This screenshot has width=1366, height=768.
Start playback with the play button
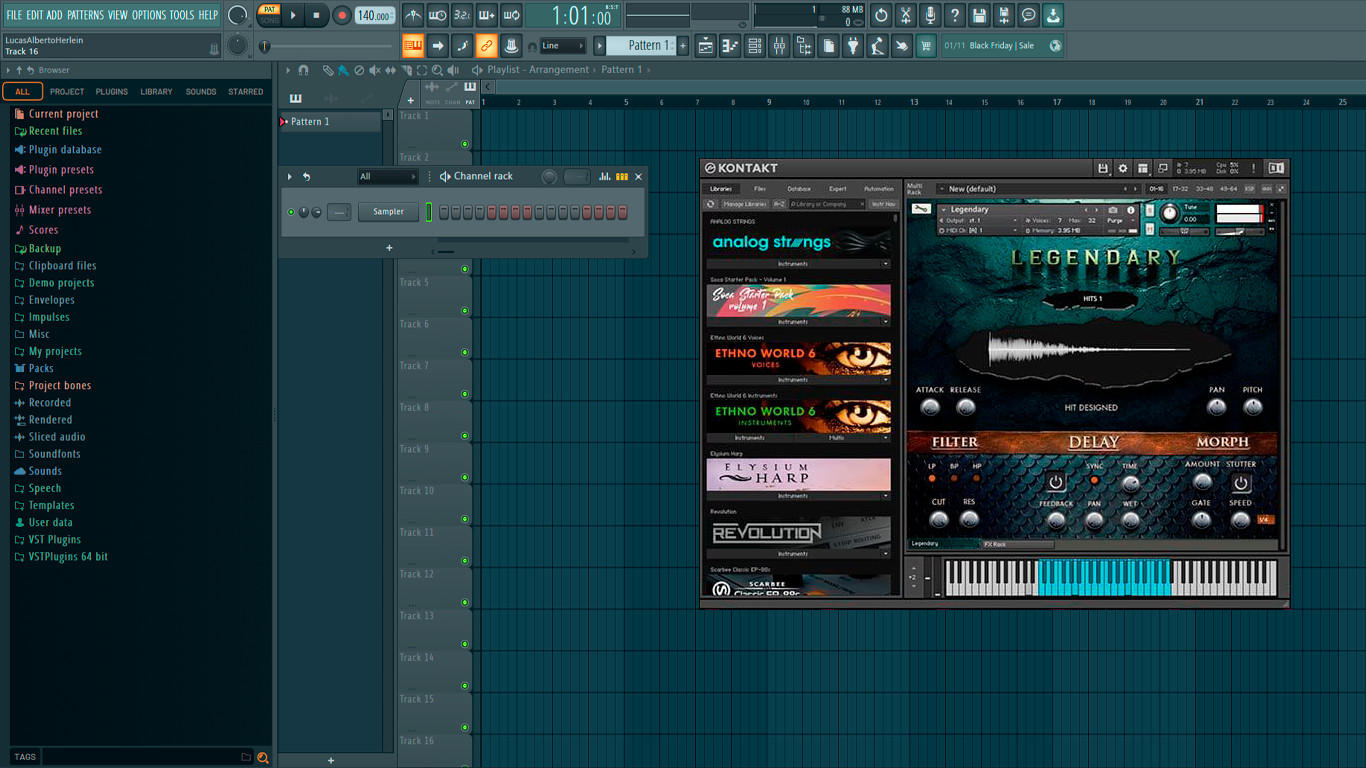[x=293, y=16]
